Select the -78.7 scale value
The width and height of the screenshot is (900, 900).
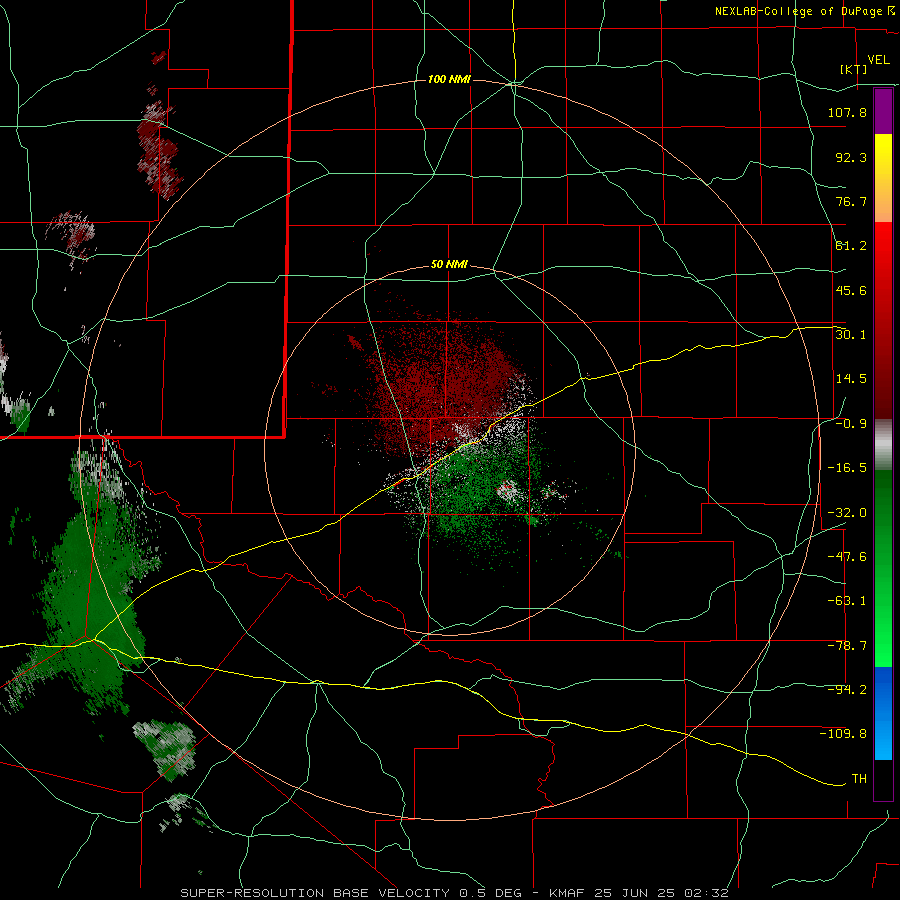coord(847,646)
